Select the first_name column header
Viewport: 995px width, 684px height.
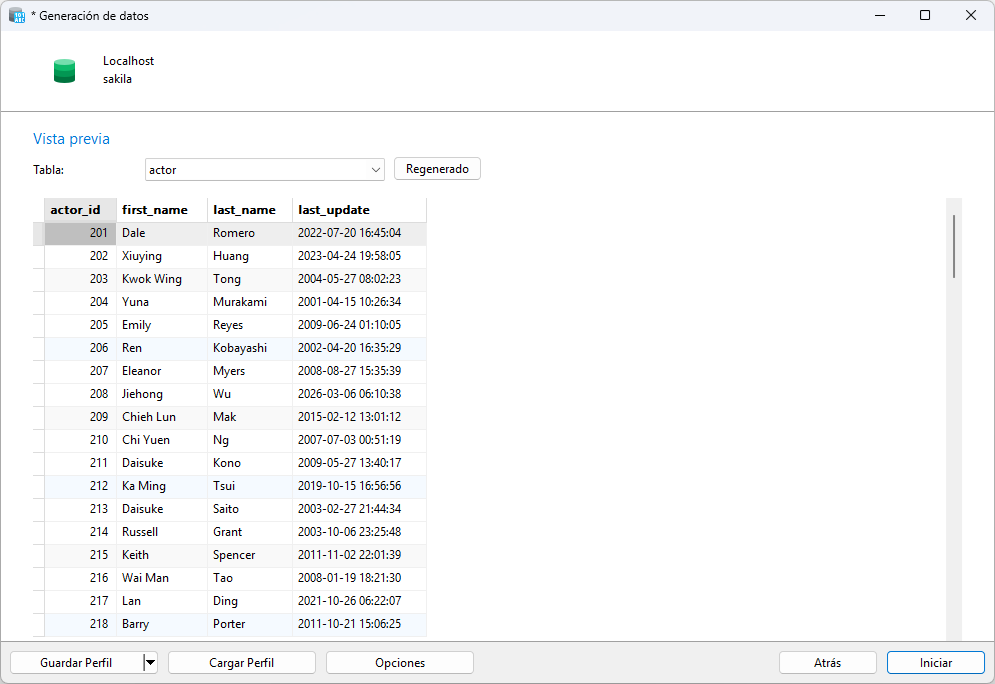tap(162, 210)
